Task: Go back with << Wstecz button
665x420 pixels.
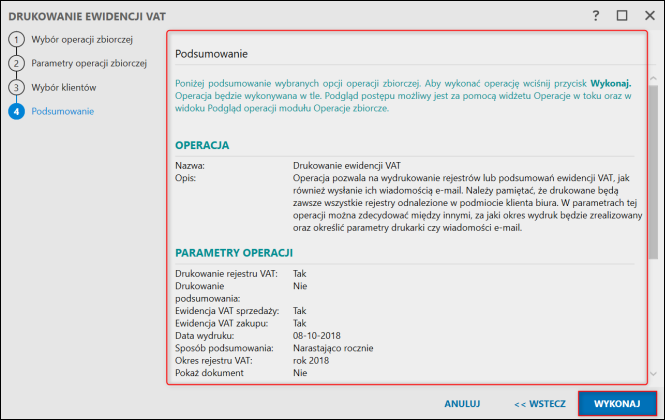Action: coord(540,403)
